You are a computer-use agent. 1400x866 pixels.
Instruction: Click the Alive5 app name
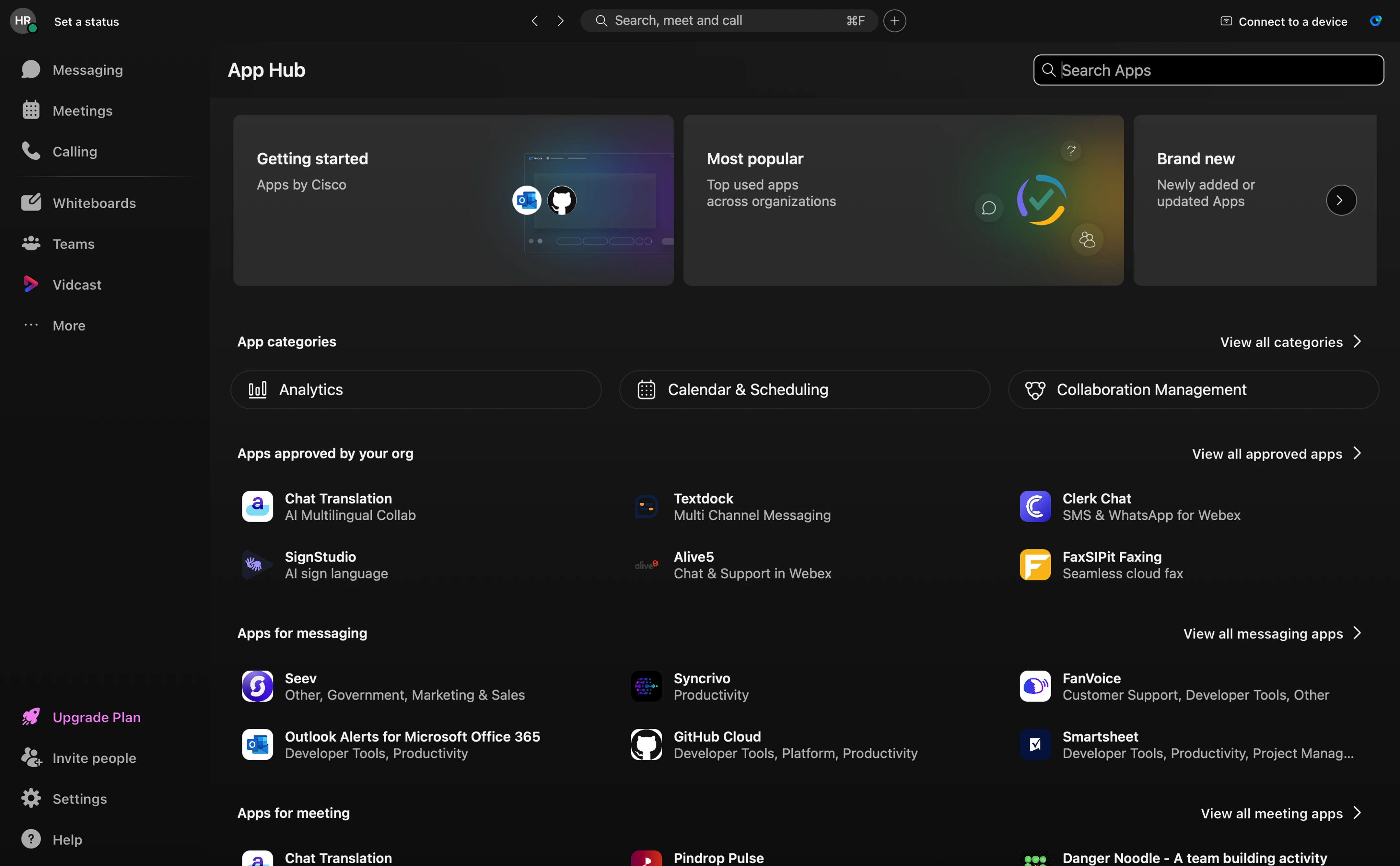pos(694,557)
